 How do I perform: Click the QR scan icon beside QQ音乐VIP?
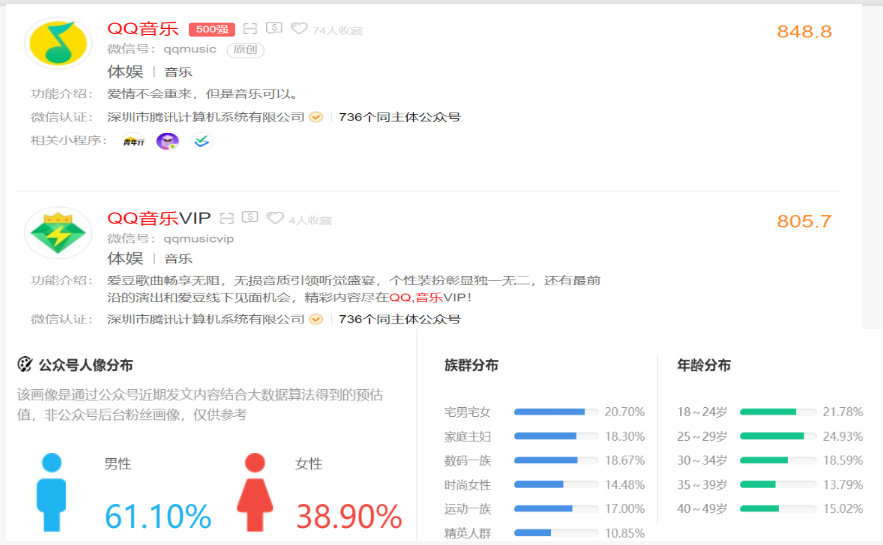pyautogui.click(x=227, y=218)
